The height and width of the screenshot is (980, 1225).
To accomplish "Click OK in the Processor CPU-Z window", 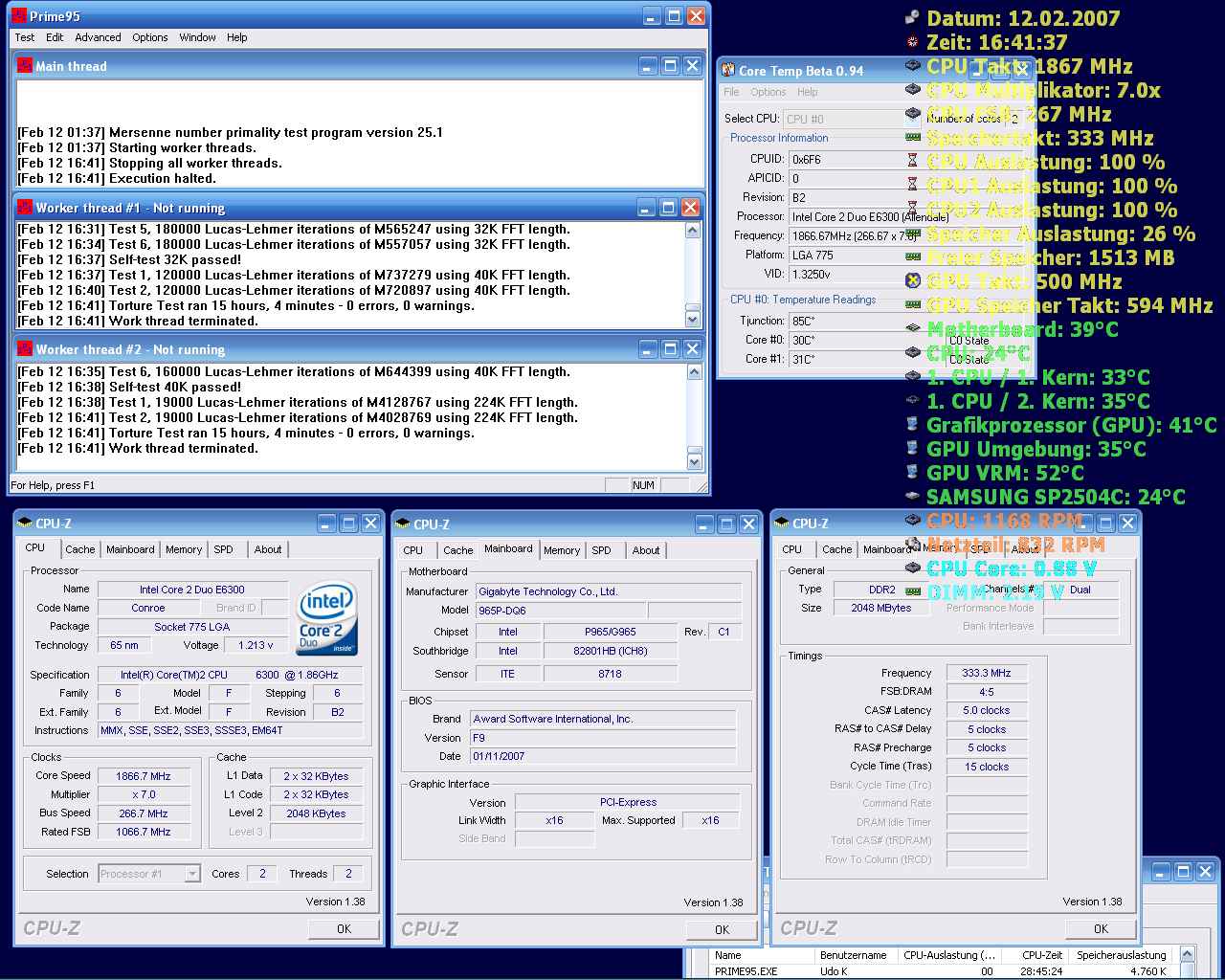I will 344,928.
